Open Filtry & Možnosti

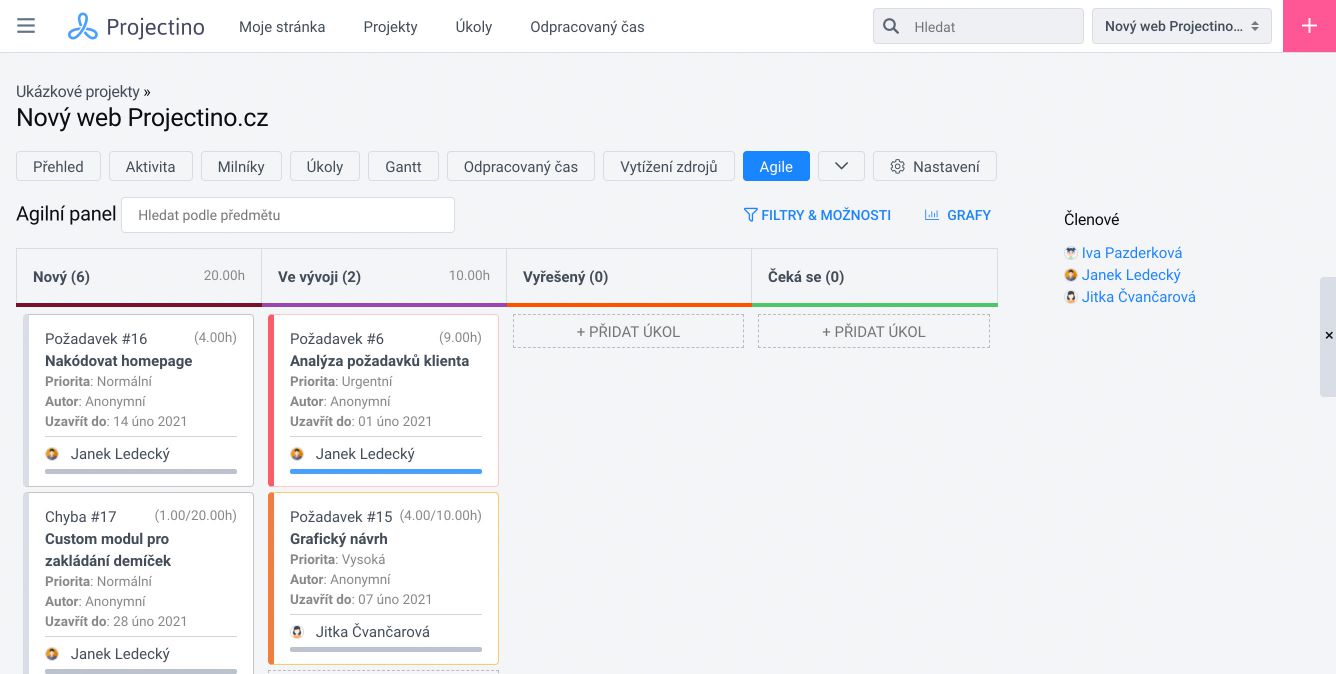point(817,215)
